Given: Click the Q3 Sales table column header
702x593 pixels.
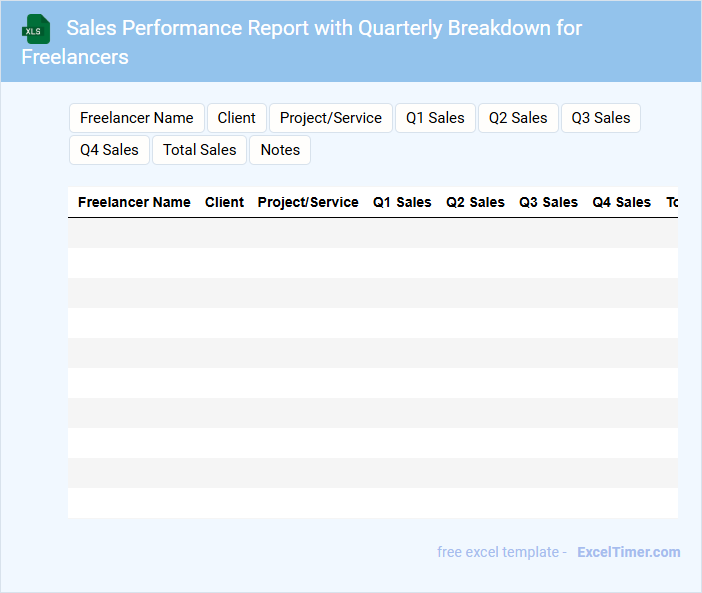Looking at the screenshot, I should (x=548, y=202).
